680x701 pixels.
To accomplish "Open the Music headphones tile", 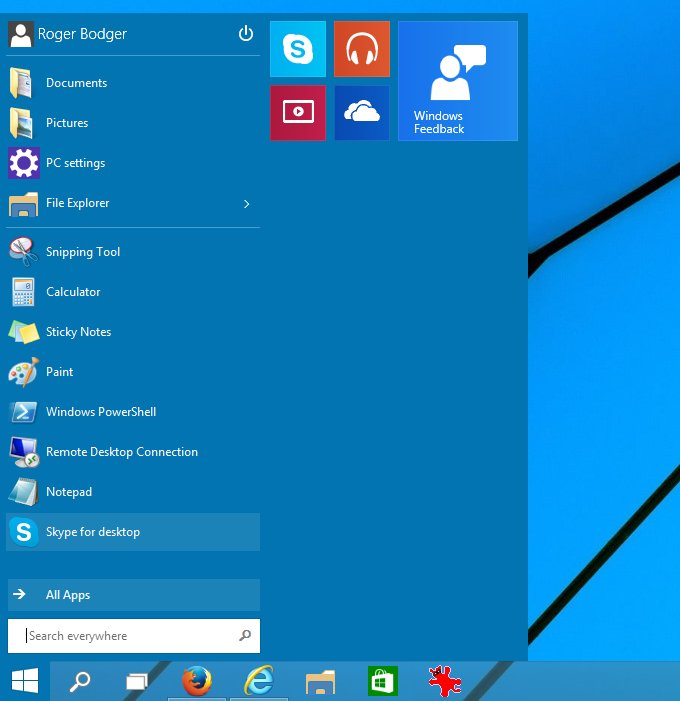I will (362, 49).
